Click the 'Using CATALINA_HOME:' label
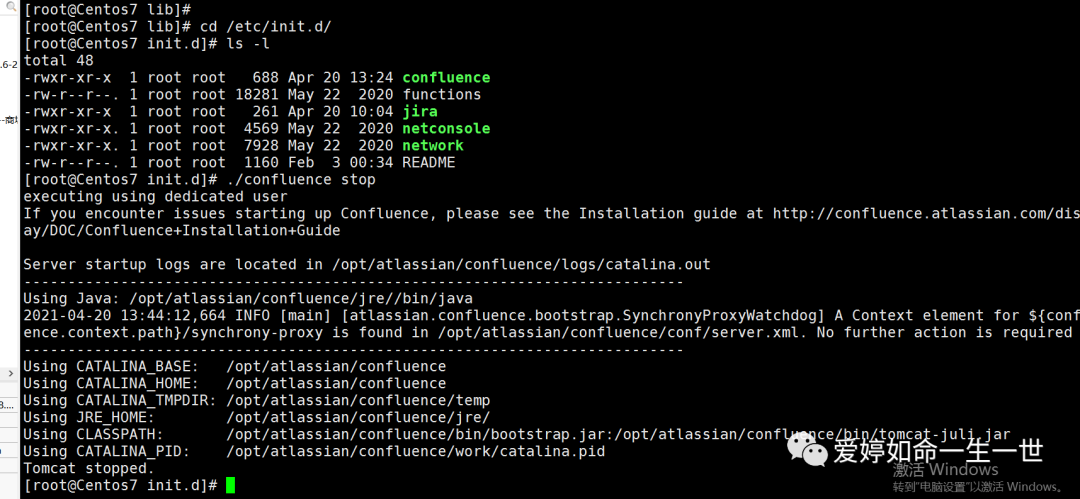The image size is (1080, 499). click(x=112, y=383)
